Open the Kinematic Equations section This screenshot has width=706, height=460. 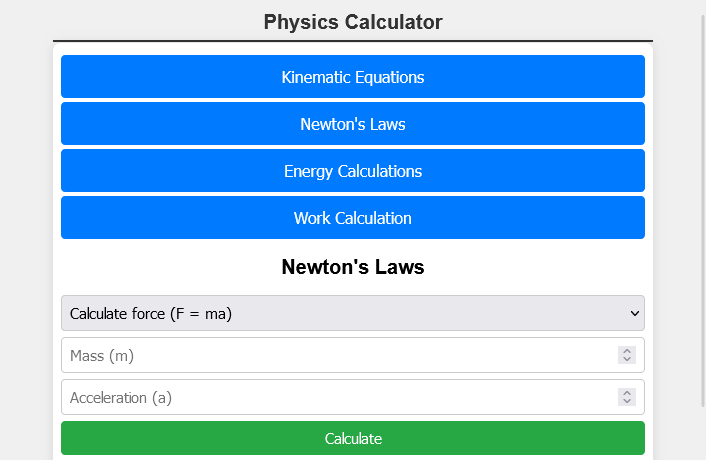pyautogui.click(x=352, y=77)
